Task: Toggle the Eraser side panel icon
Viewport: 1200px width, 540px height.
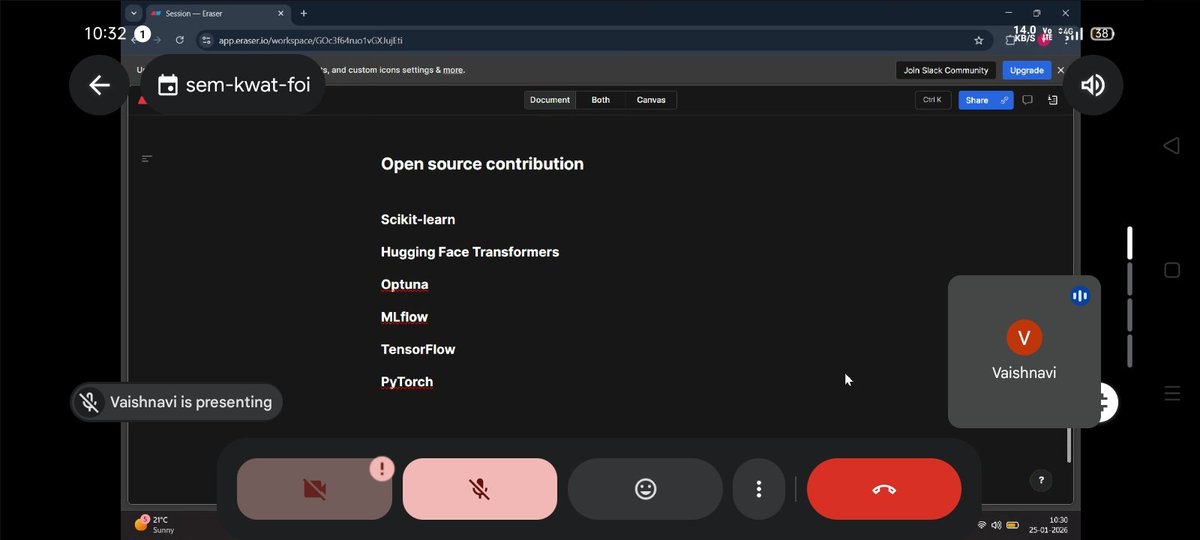Action: click(x=1053, y=100)
